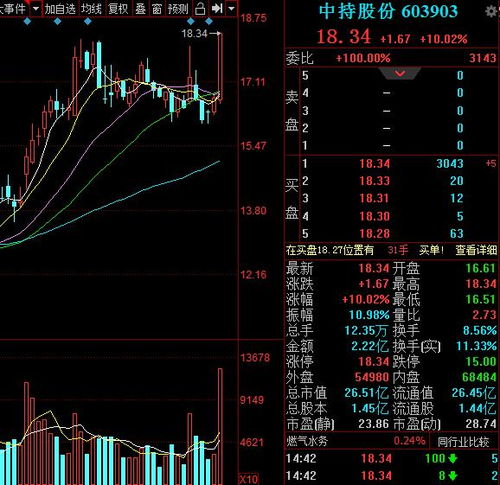Toggle the 均线 moving average display
Image resolution: width=500 pixels, height=485 pixels.
click(91, 9)
